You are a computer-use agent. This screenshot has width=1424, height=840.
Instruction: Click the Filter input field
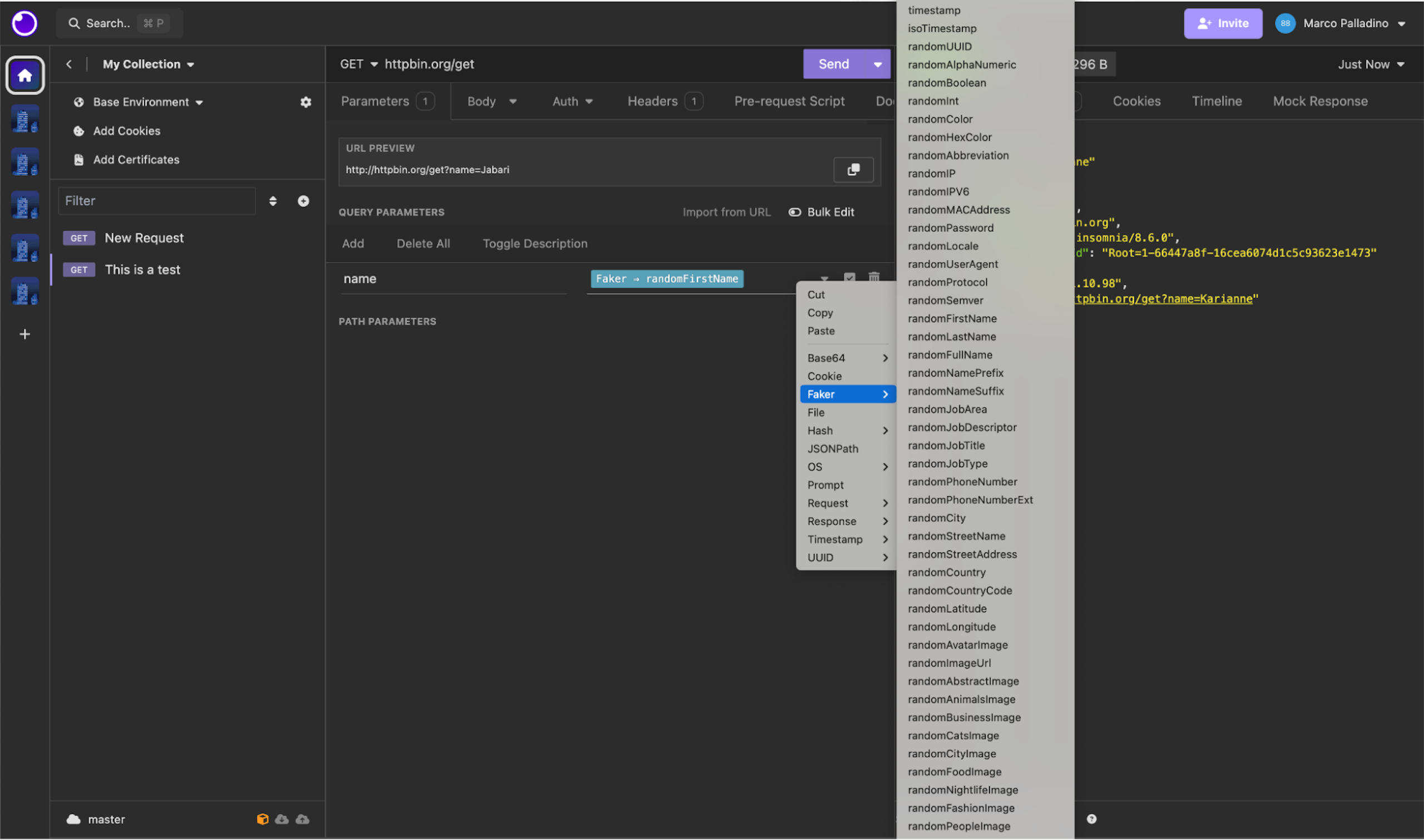coord(157,201)
